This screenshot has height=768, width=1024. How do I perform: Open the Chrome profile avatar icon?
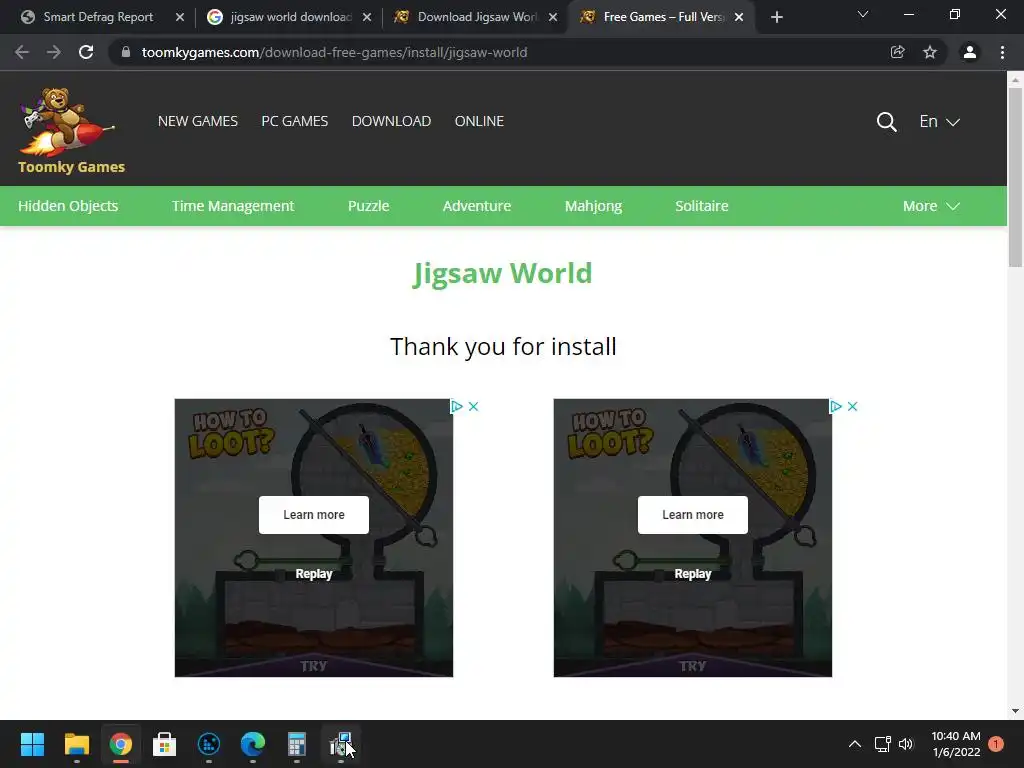[970, 52]
